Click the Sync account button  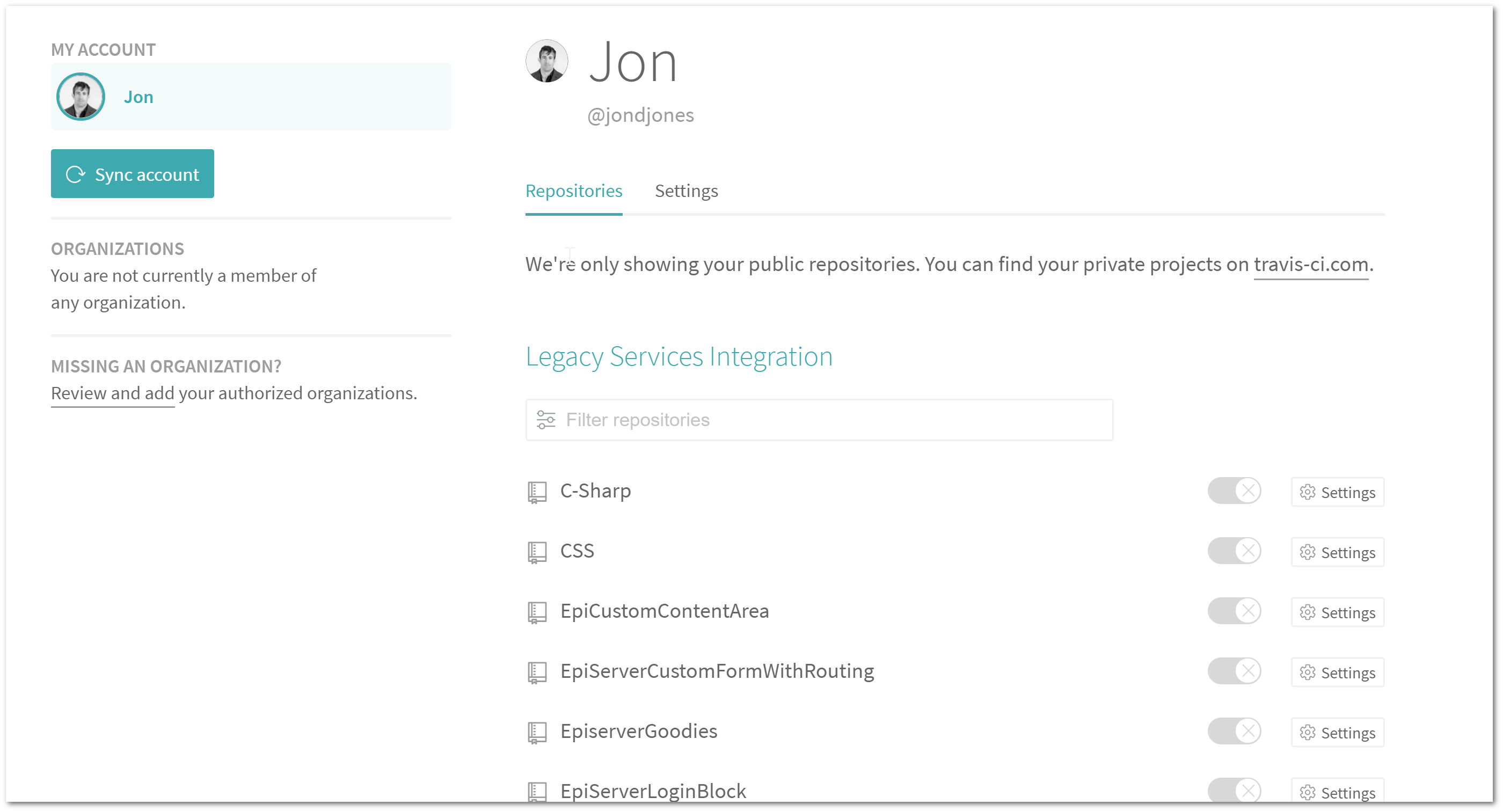[133, 174]
